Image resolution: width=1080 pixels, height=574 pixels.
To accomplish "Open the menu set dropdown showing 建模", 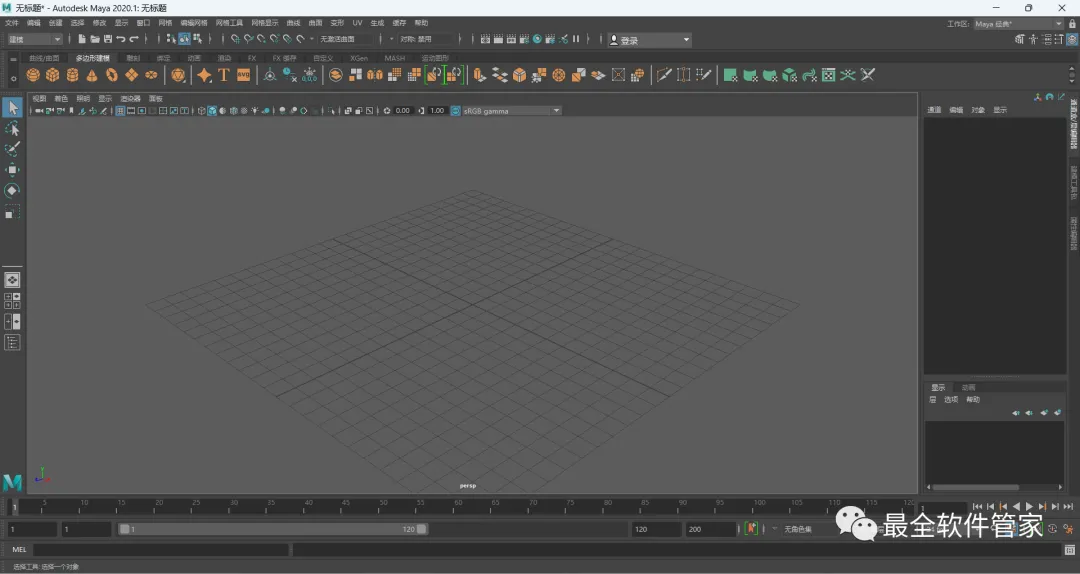I will tap(35, 39).
